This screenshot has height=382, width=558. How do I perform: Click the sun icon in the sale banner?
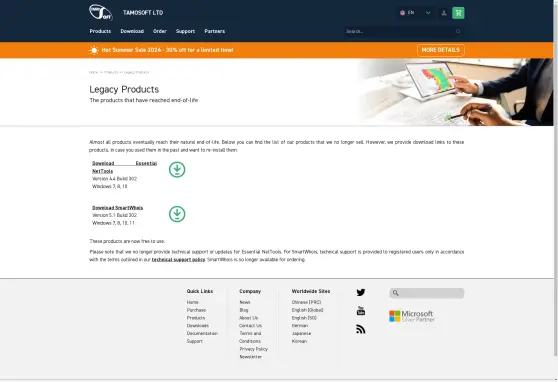pos(94,50)
